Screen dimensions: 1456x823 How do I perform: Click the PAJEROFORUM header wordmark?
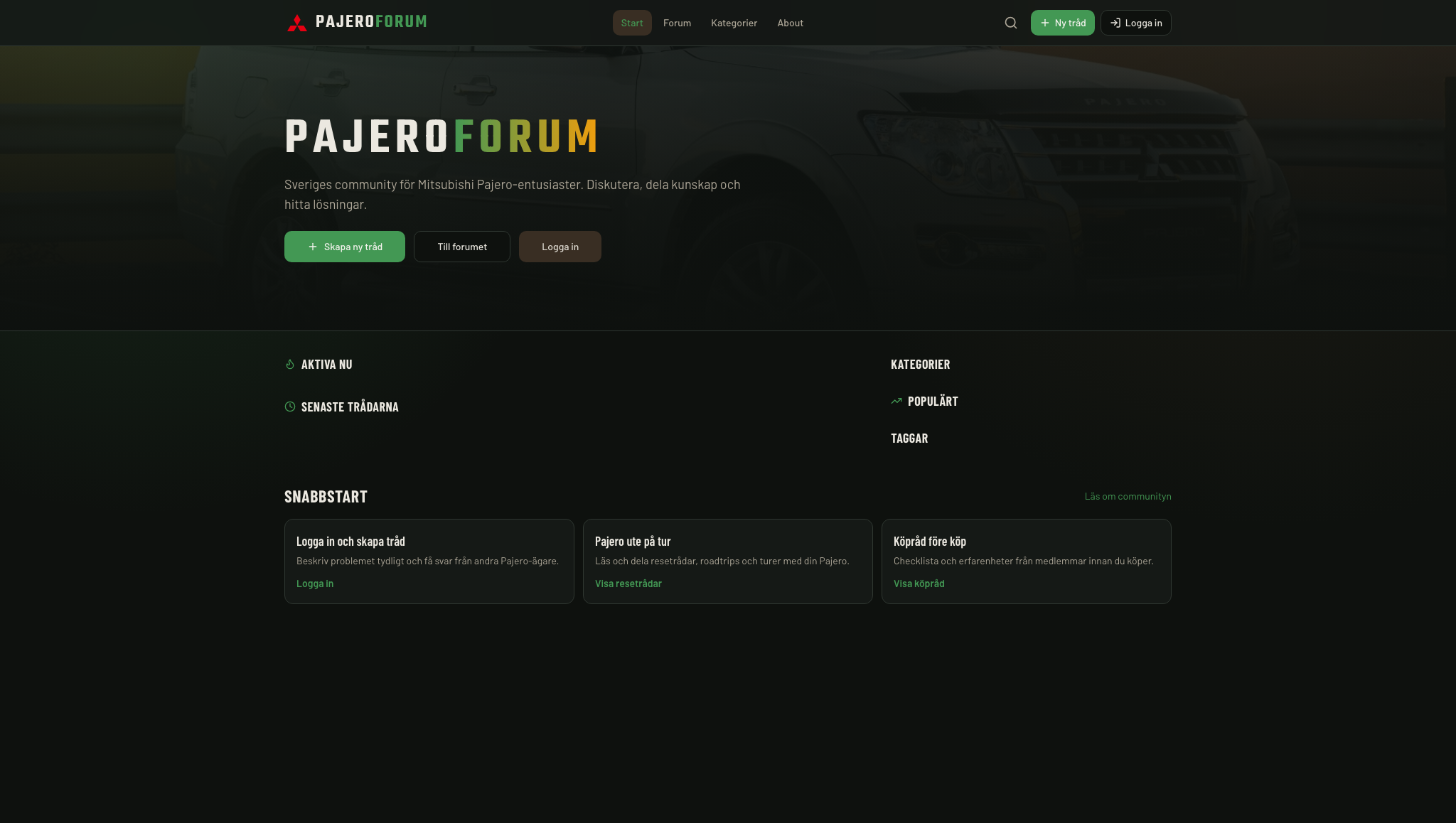[x=371, y=21]
